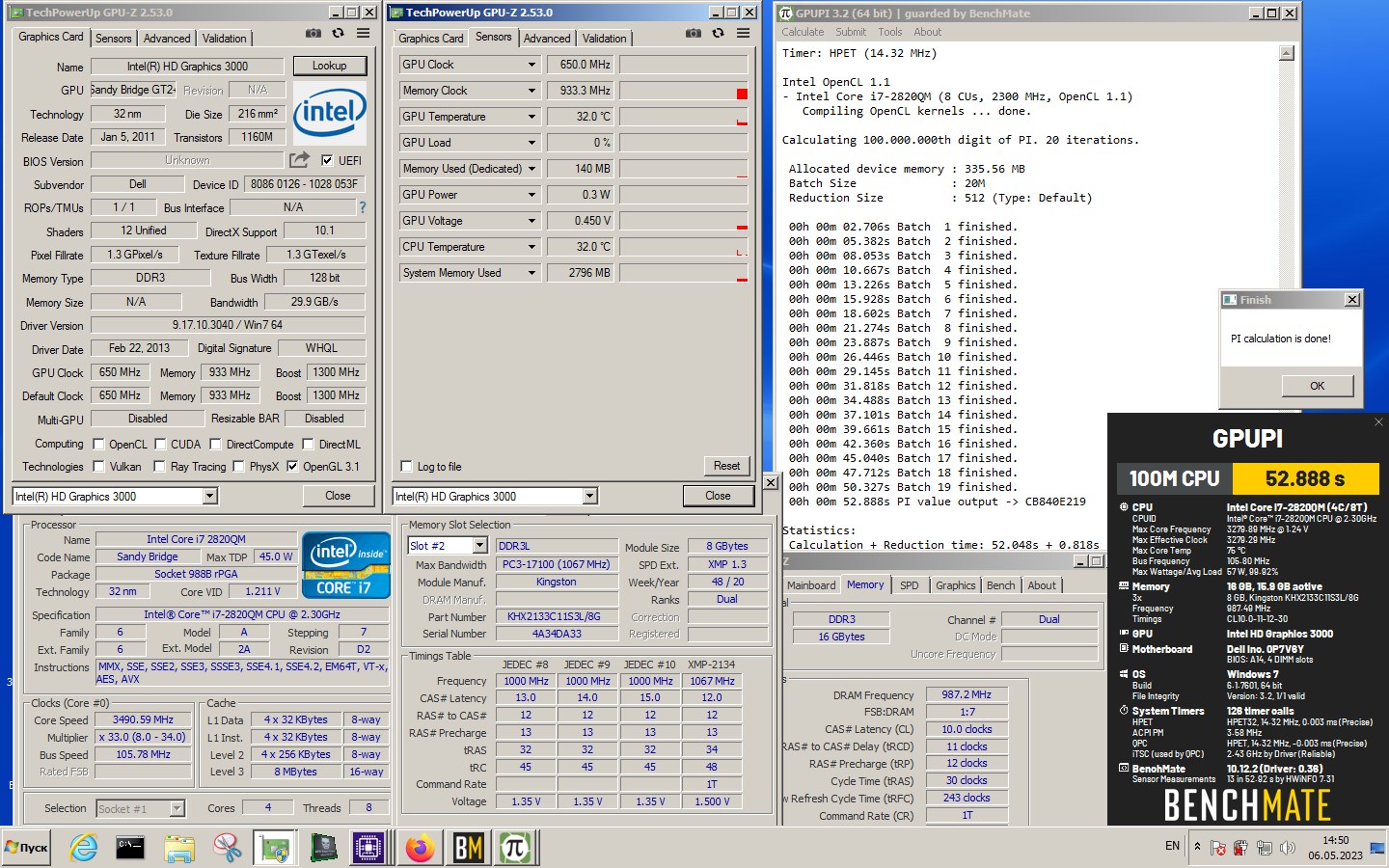
Task: Show hidden tray icons
Action: click(1198, 847)
